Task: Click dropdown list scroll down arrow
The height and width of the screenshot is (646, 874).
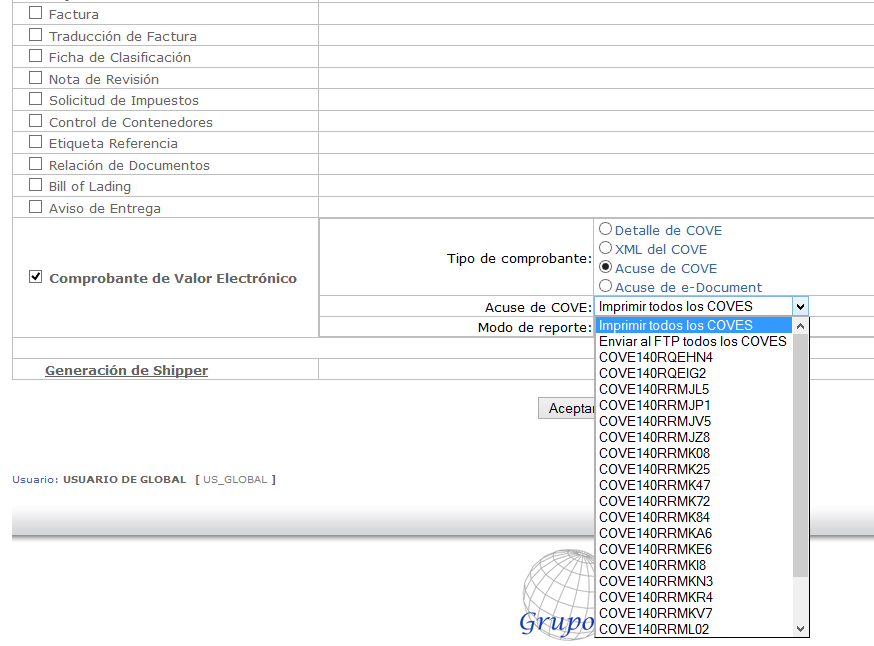Action: [x=800, y=629]
